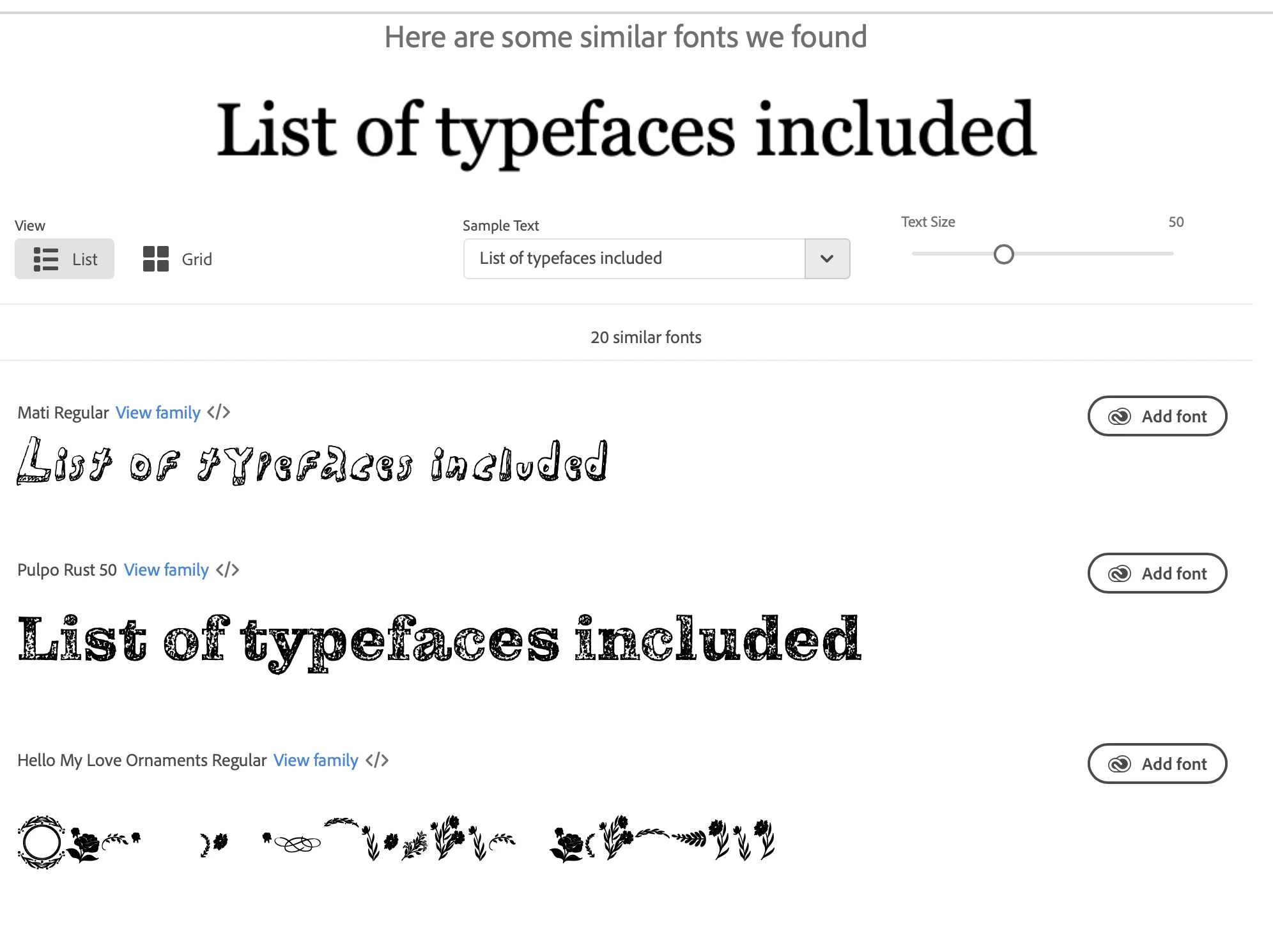Click Creative Cloud icon in Pulpo Rust Add font
The height and width of the screenshot is (952, 1273).
[x=1120, y=574]
